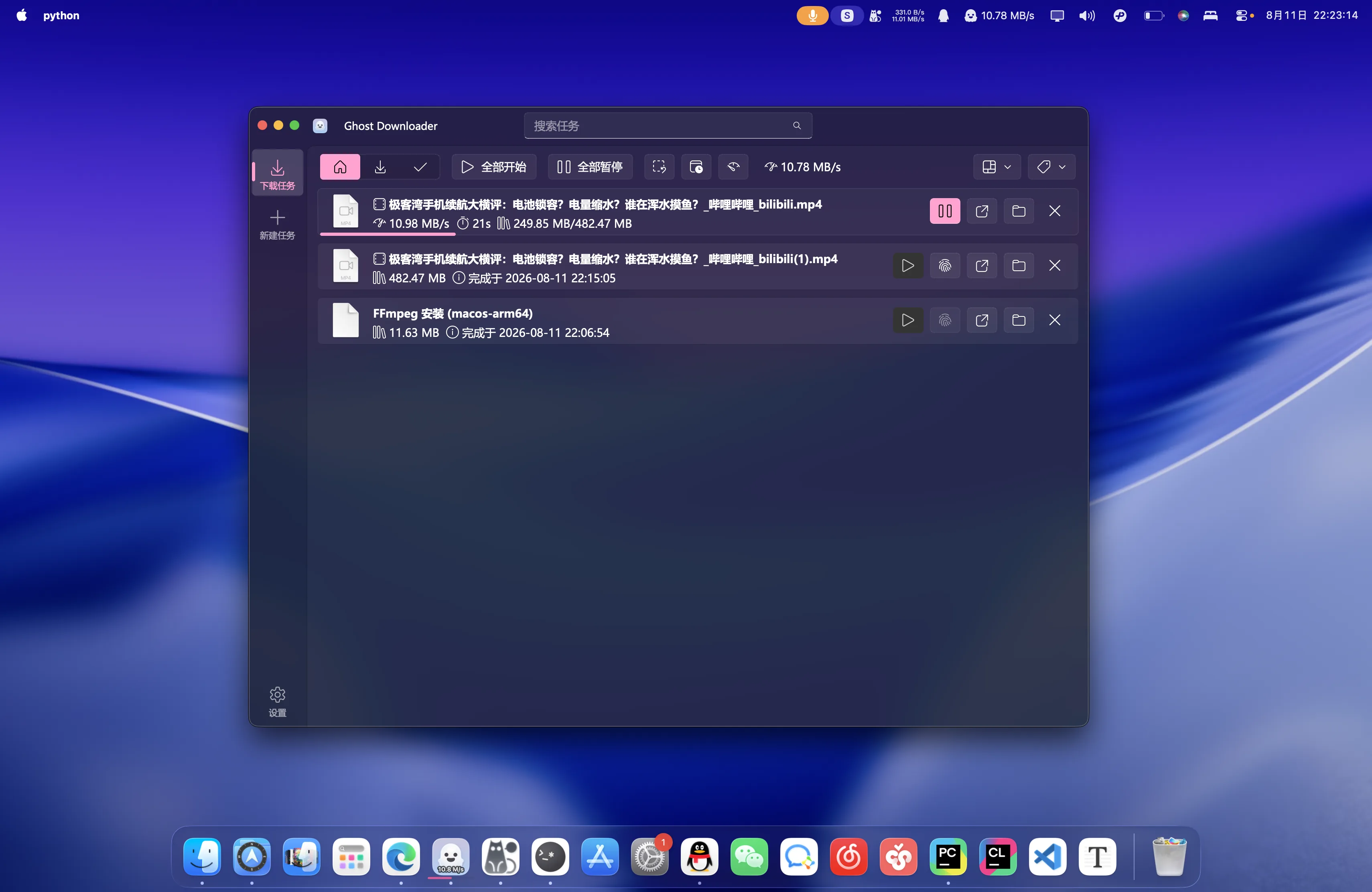Open the scheduled task calendar-clock icon
Viewport: 1372px width, 892px height.
pyautogui.click(x=696, y=166)
